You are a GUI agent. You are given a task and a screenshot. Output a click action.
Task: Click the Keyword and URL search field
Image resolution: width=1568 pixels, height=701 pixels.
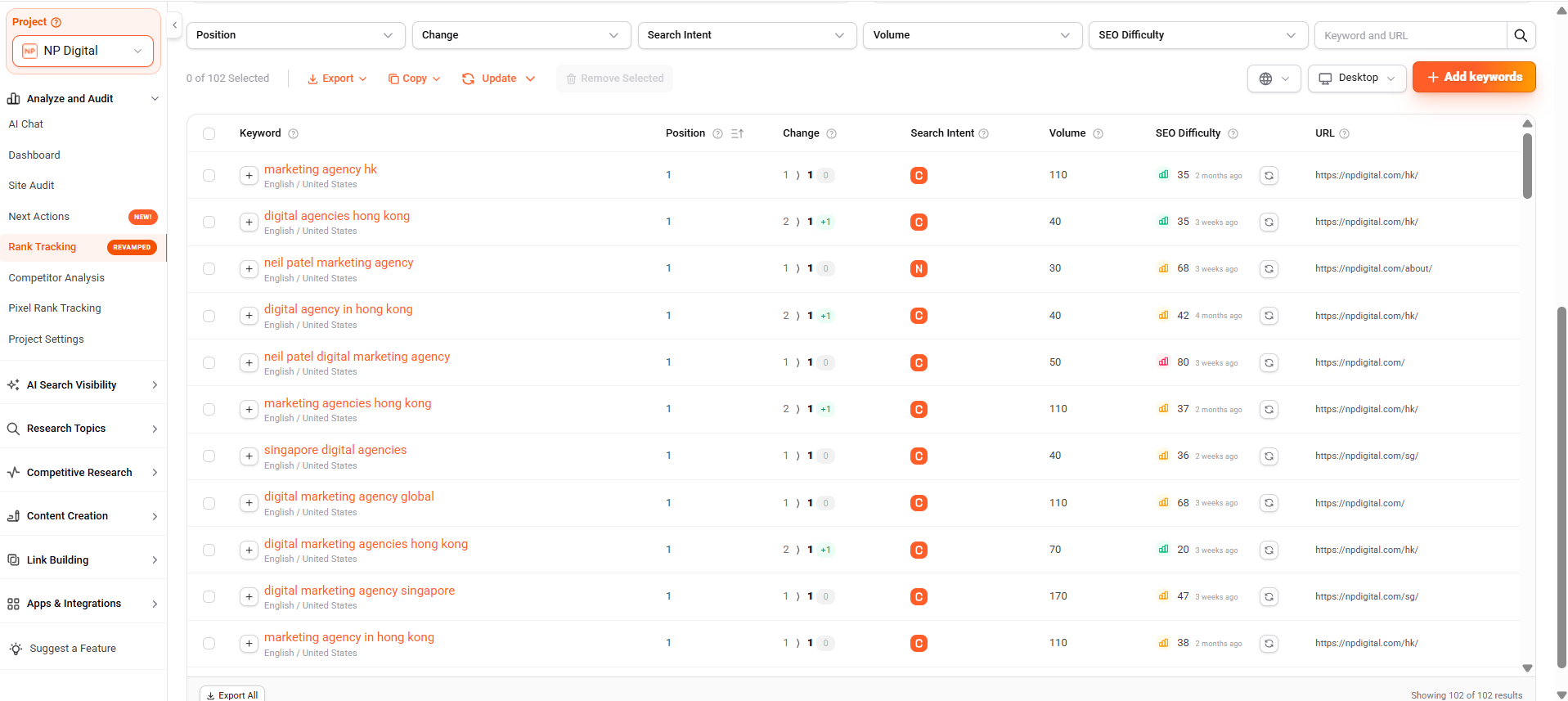coord(1410,35)
